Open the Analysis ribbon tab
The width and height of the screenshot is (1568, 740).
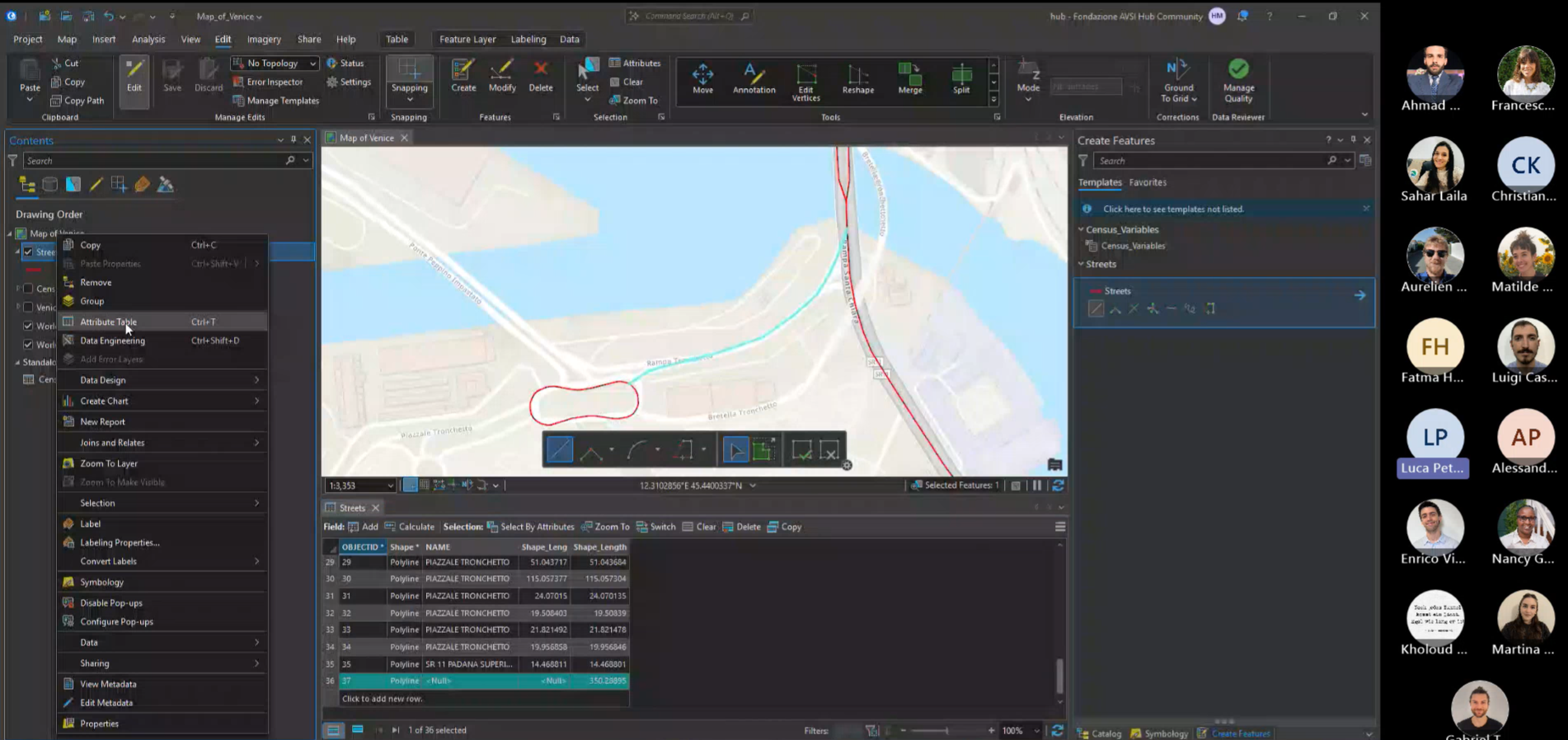(x=148, y=39)
